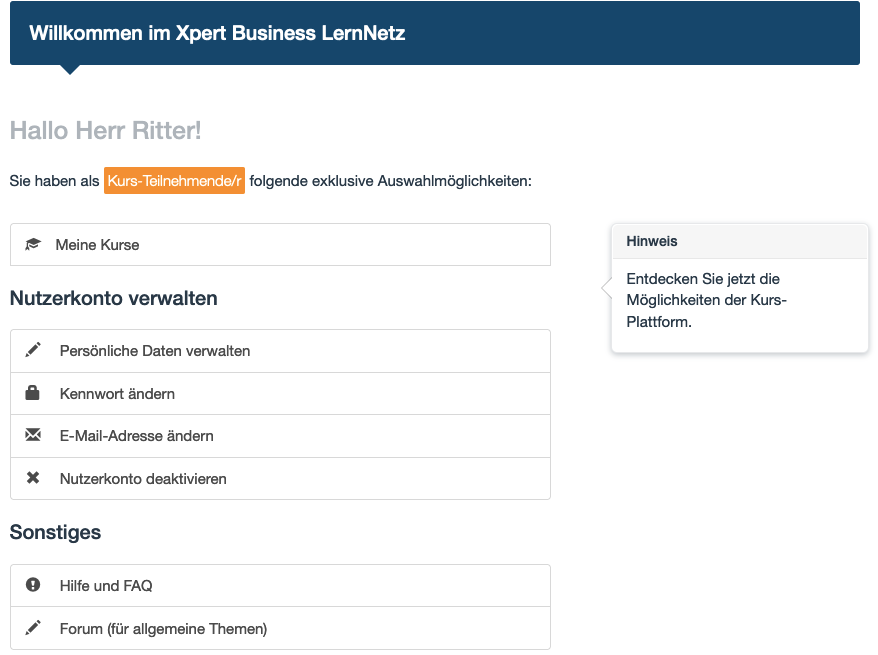Screen dimensions: 878x655
Task: Click the envelope icon beside E-Mail-Adresse ändern
Action: 33,435
